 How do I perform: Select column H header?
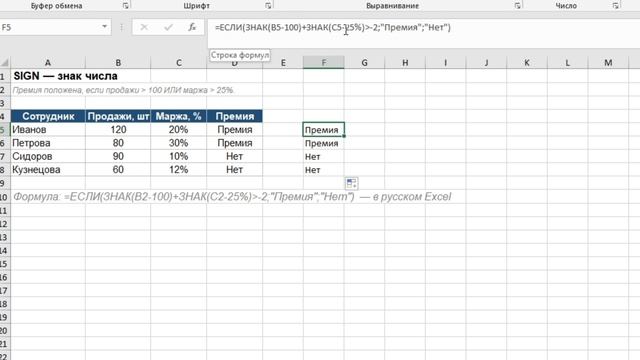point(405,62)
